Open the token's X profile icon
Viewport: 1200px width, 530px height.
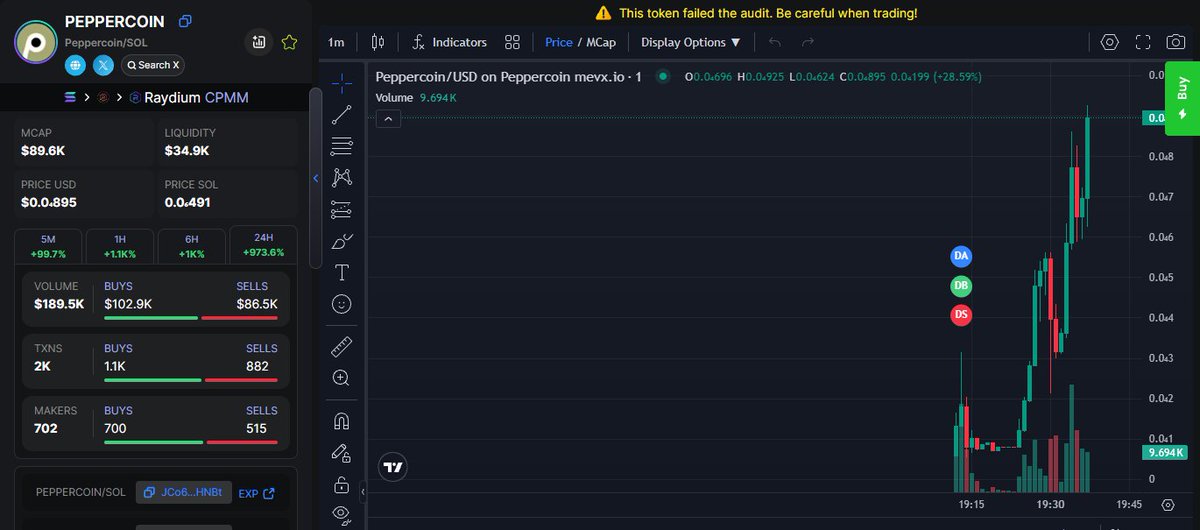[x=103, y=65]
